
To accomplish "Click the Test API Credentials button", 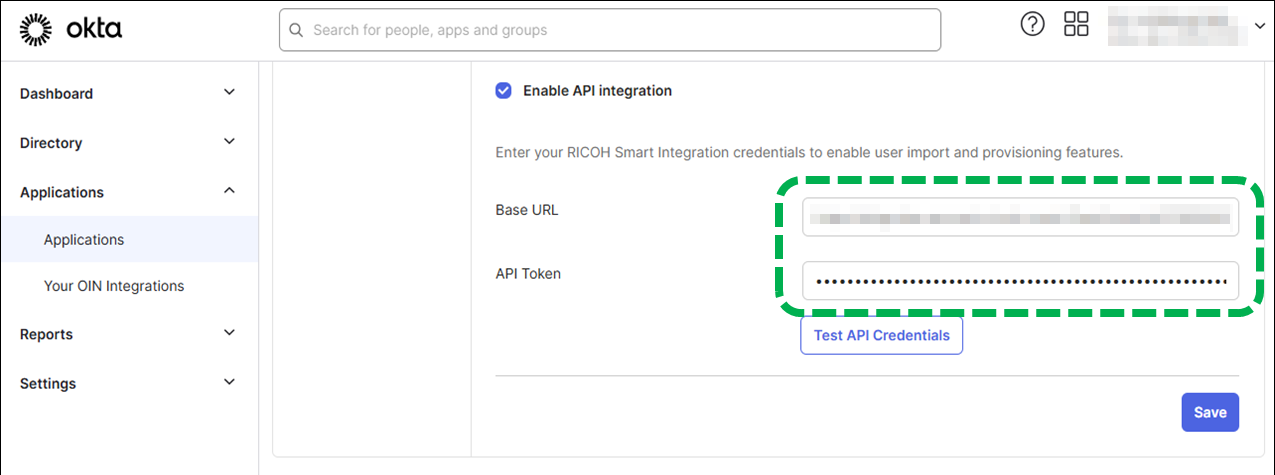I will (x=881, y=336).
